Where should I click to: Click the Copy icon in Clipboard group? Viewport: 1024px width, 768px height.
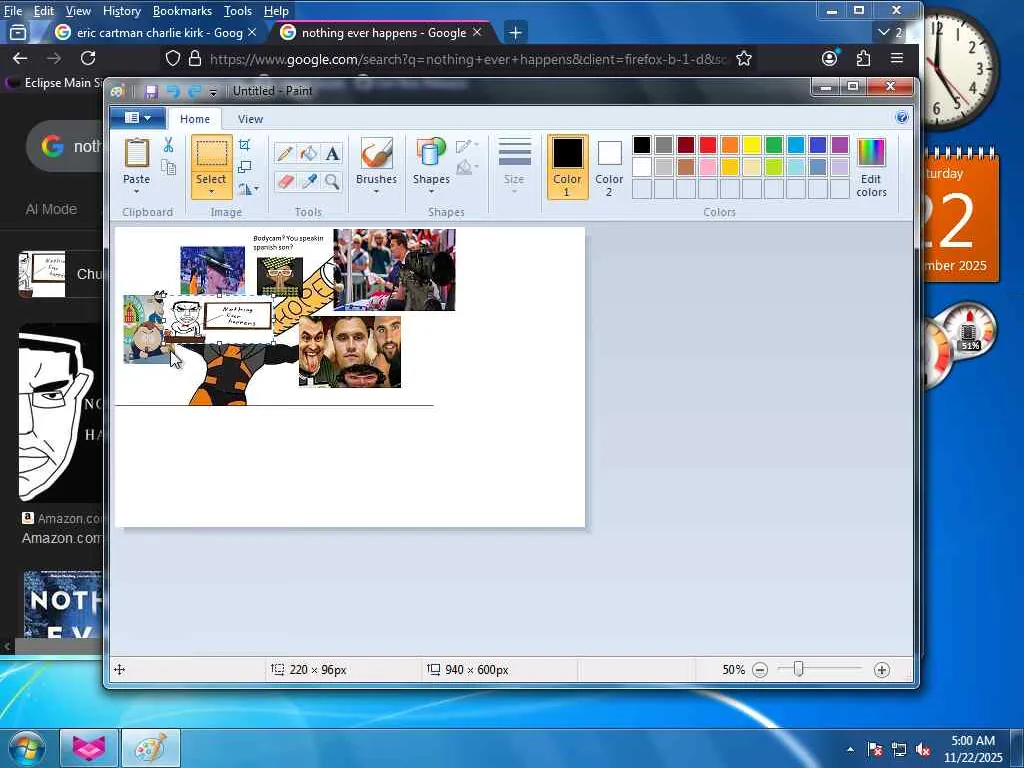coord(168,167)
